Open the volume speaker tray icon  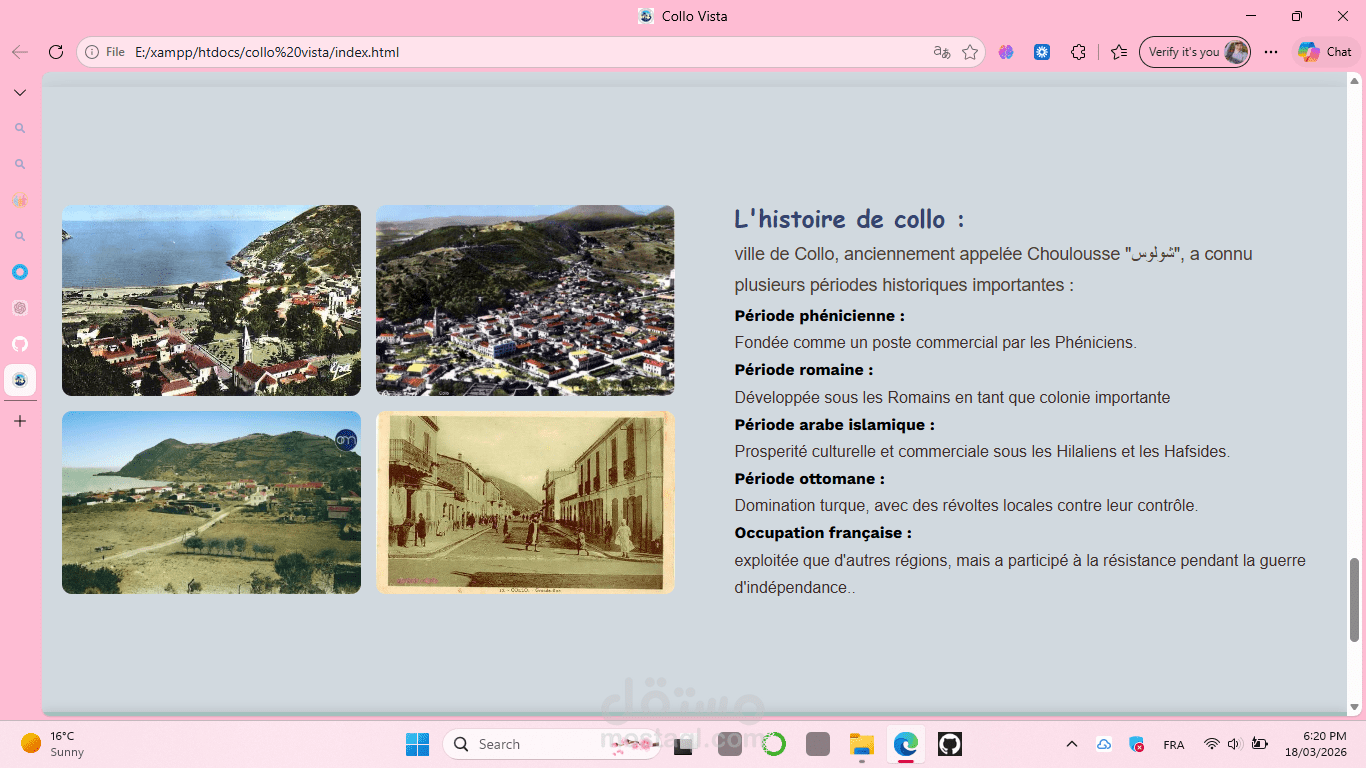(x=1234, y=744)
